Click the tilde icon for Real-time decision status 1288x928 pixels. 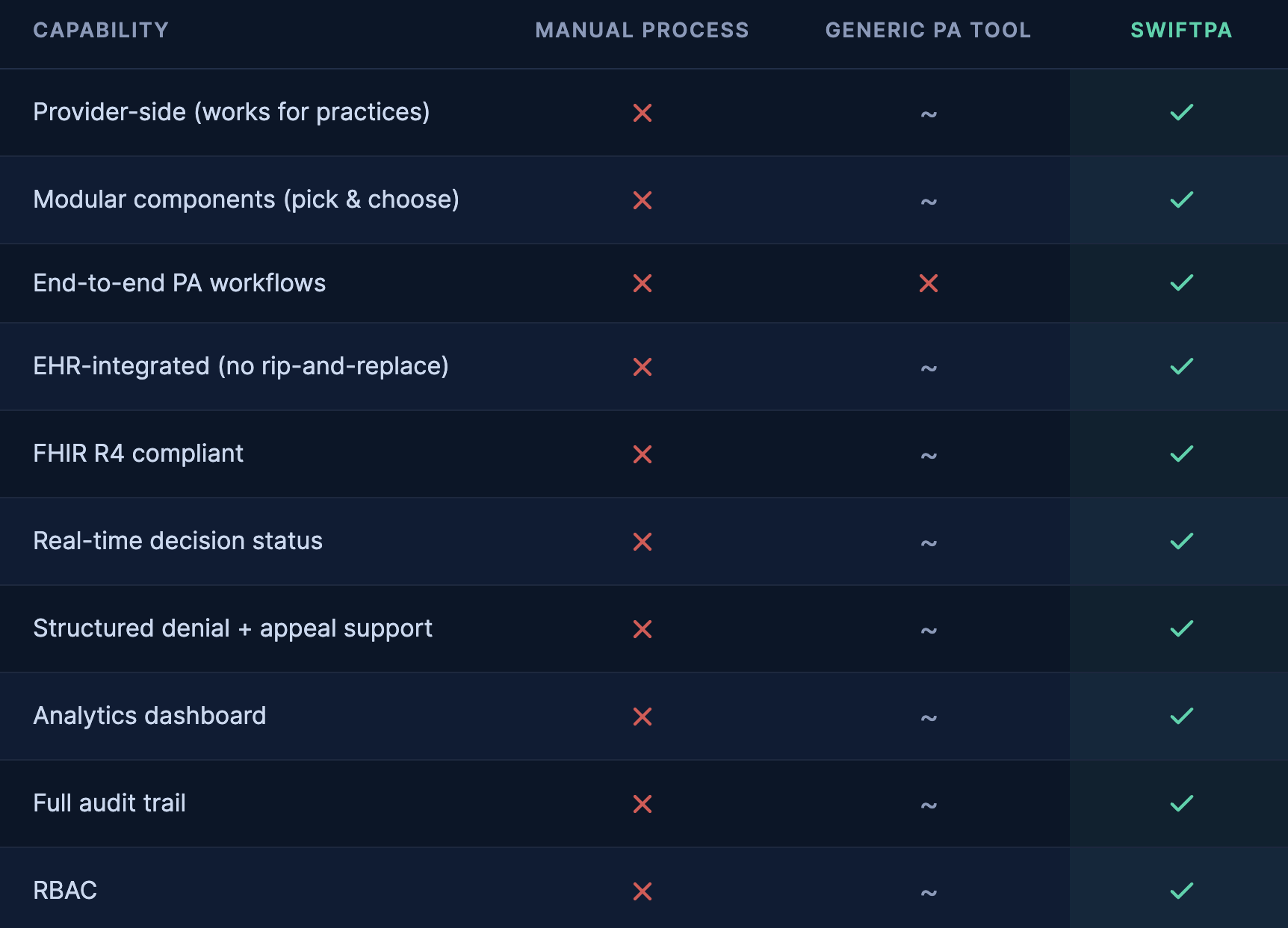pos(929,542)
